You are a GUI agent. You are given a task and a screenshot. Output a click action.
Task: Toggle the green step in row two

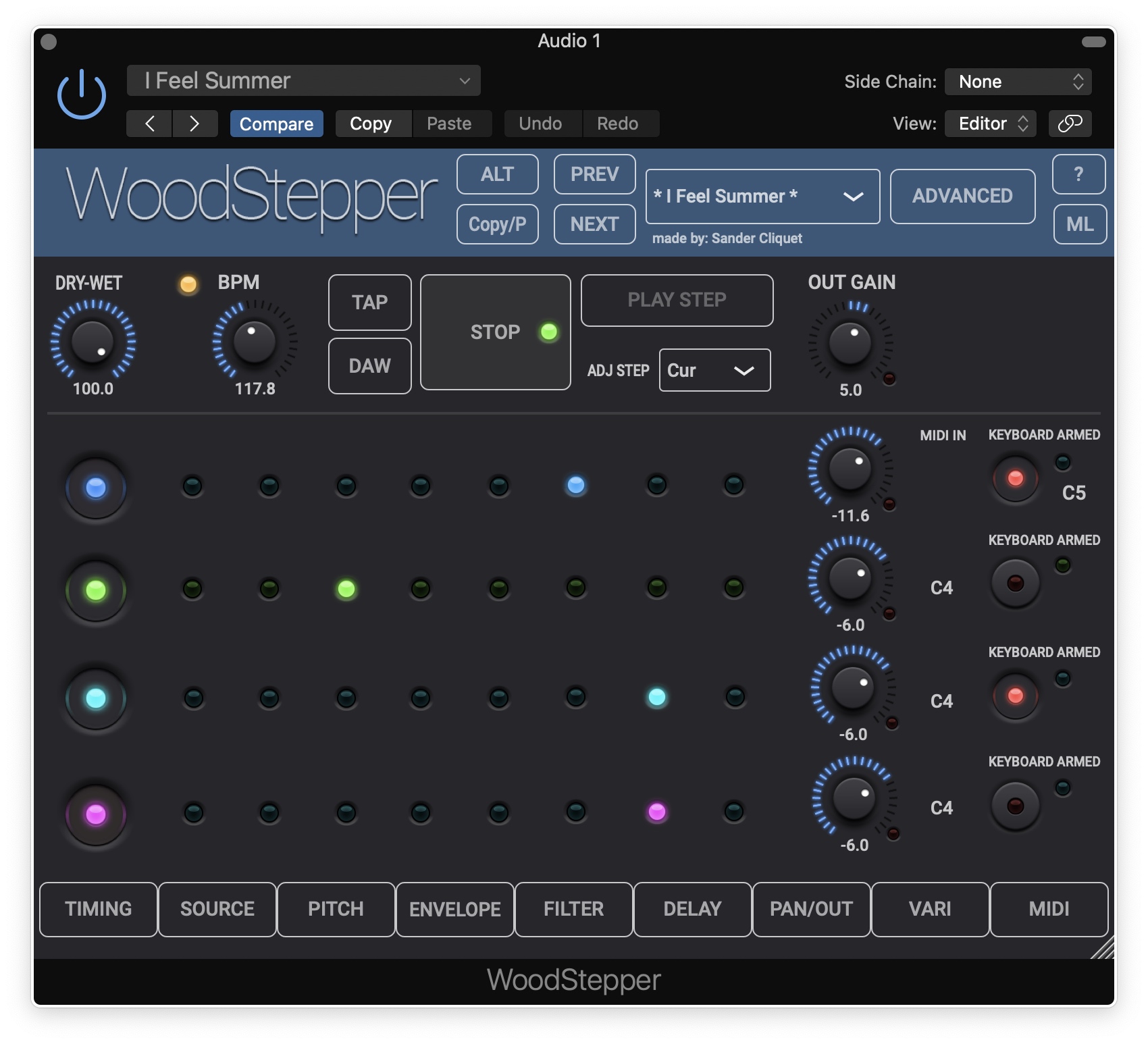[346, 590]
